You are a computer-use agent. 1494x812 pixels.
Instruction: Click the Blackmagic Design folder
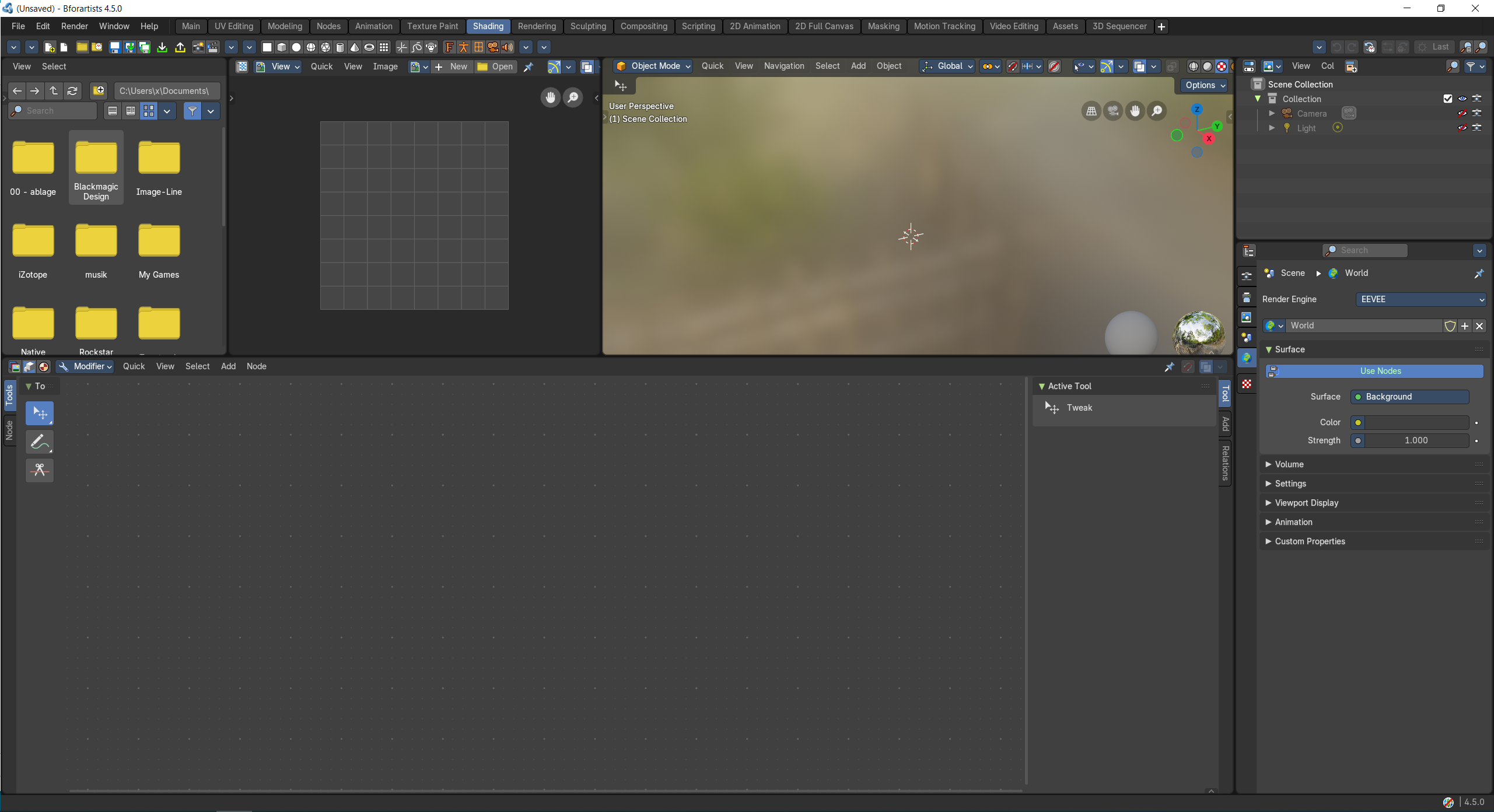[x=96, y=168]
